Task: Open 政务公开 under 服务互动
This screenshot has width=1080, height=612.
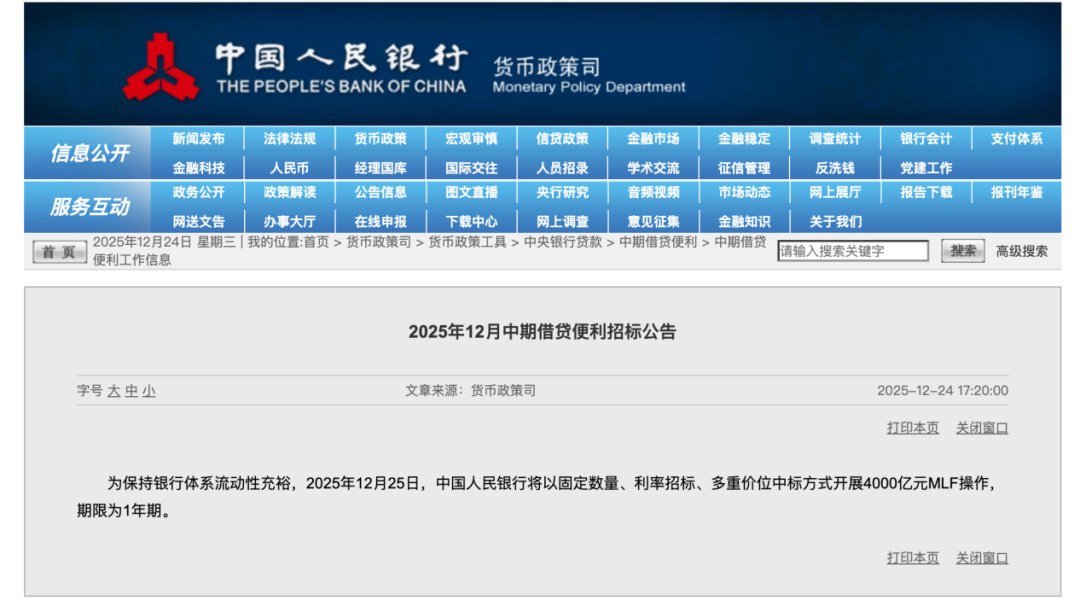Action: 198,193
